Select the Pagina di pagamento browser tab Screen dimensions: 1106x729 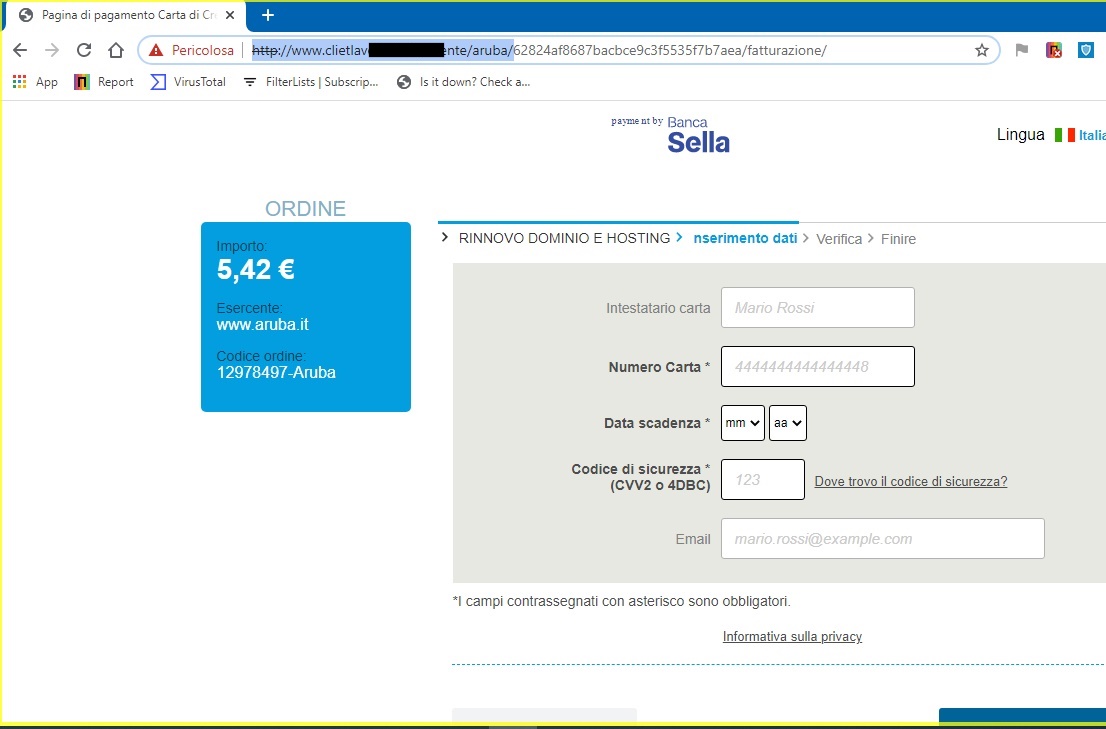click(x=126, y=16)
